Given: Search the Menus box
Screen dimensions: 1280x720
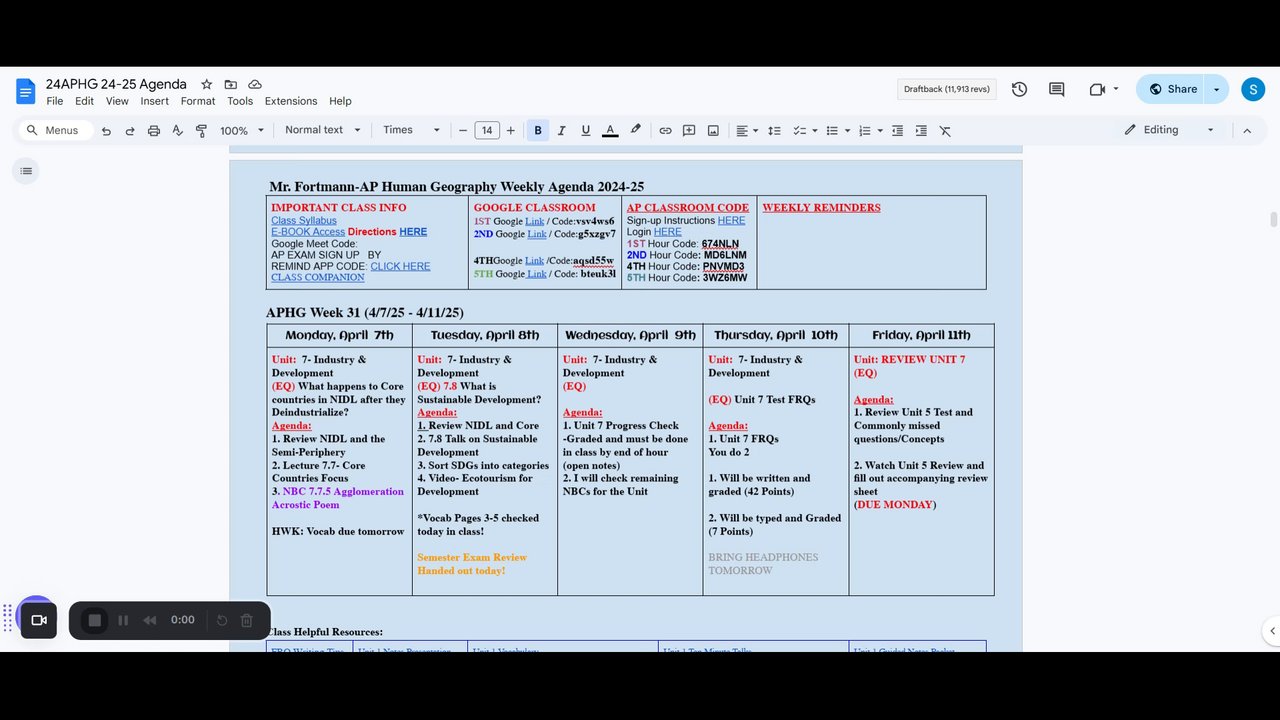Looking at the screenshot, I should point(58,130).
